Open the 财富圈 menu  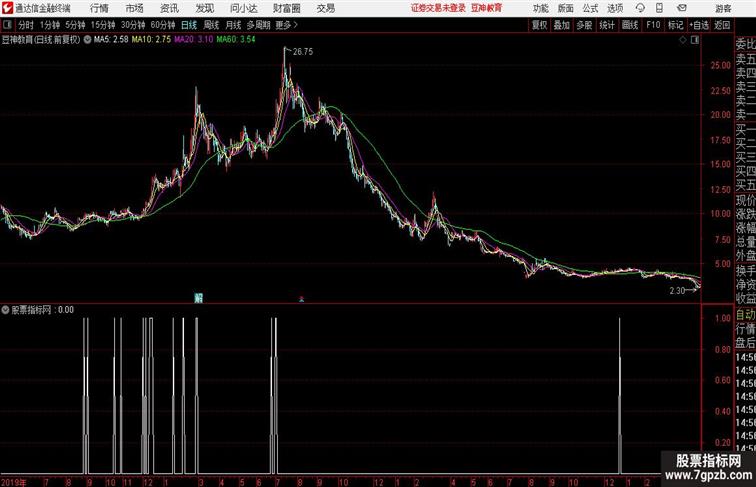click(286, 8)
